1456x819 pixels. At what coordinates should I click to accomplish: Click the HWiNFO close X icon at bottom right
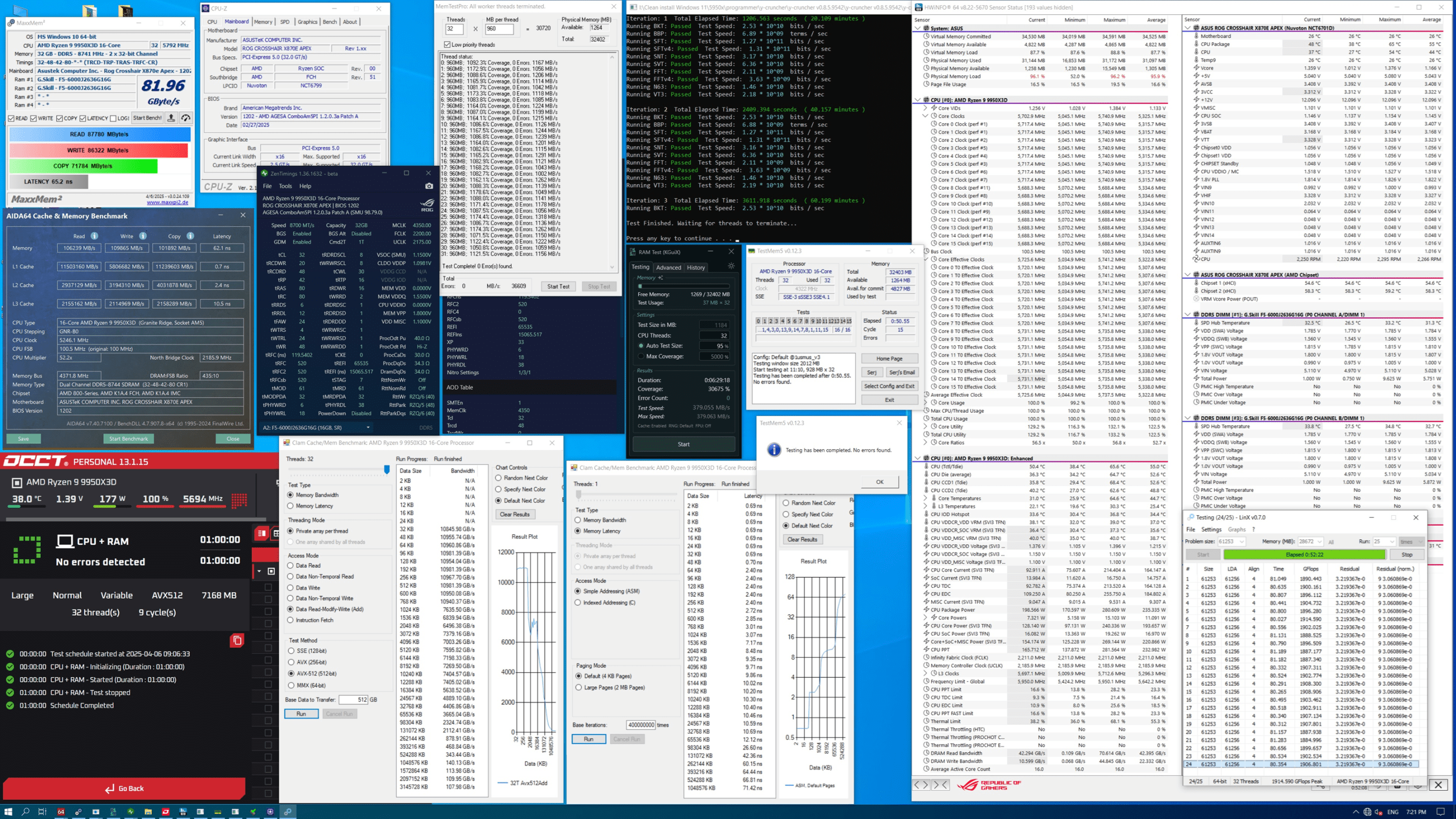(x=1438, y=785)
